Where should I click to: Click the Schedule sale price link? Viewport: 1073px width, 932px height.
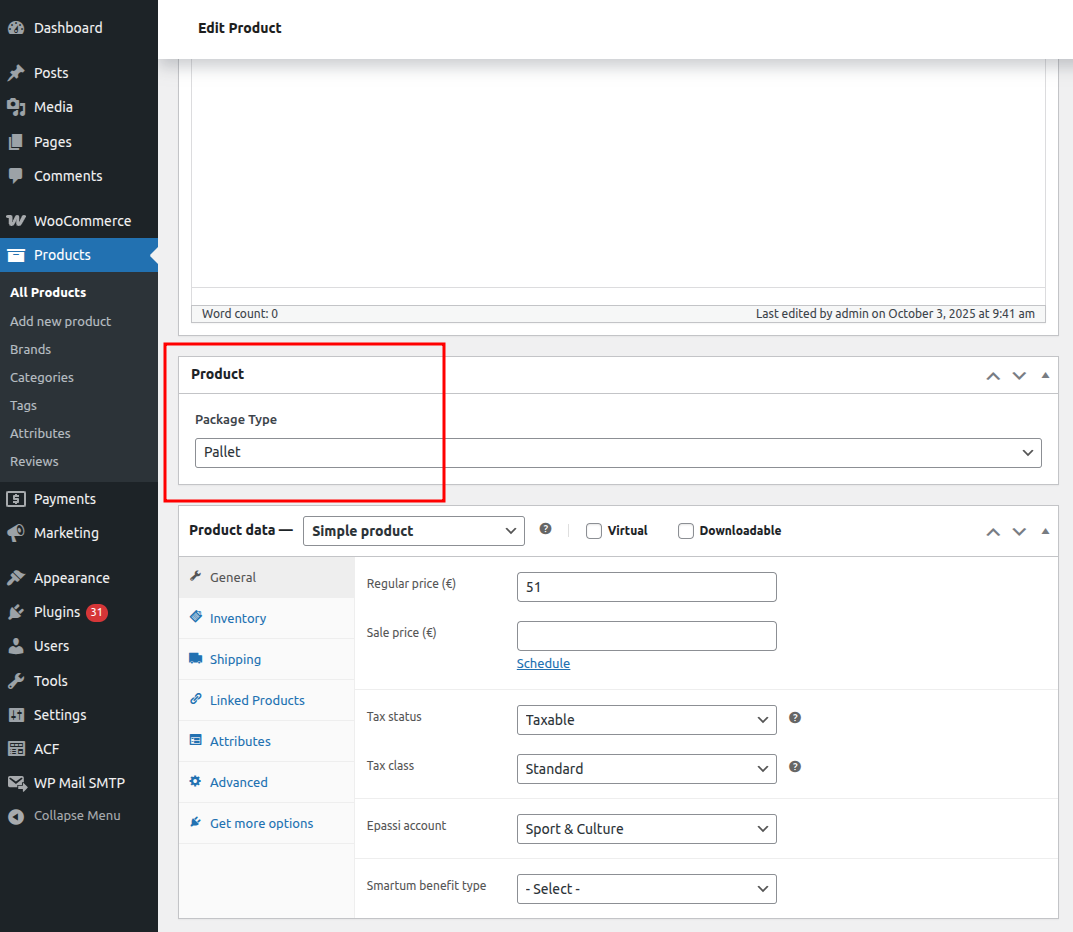coord(543,663)
